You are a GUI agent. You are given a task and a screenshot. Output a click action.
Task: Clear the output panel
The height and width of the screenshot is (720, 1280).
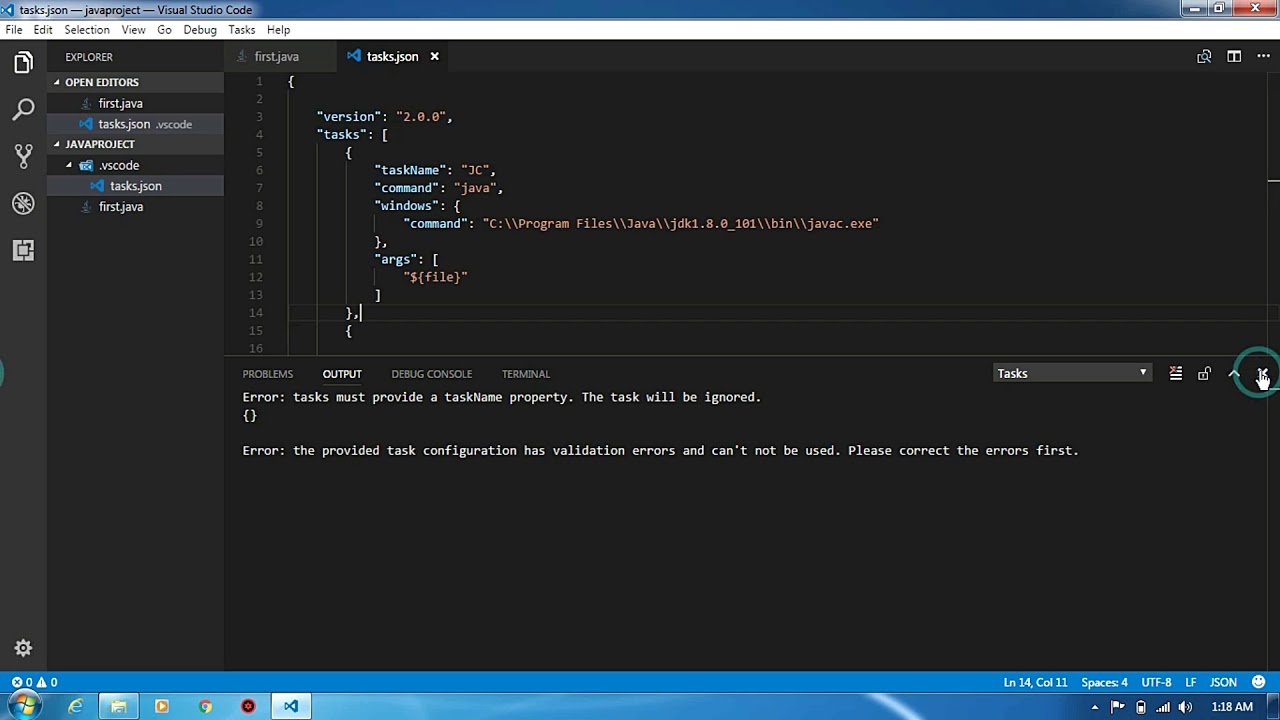1176,374
